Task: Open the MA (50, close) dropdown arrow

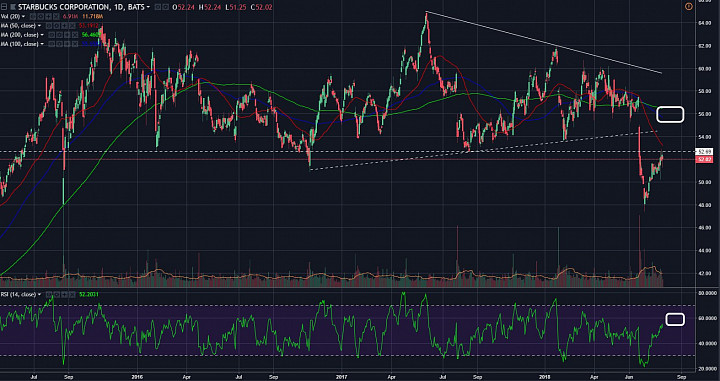Action: [x=39, y=26]
